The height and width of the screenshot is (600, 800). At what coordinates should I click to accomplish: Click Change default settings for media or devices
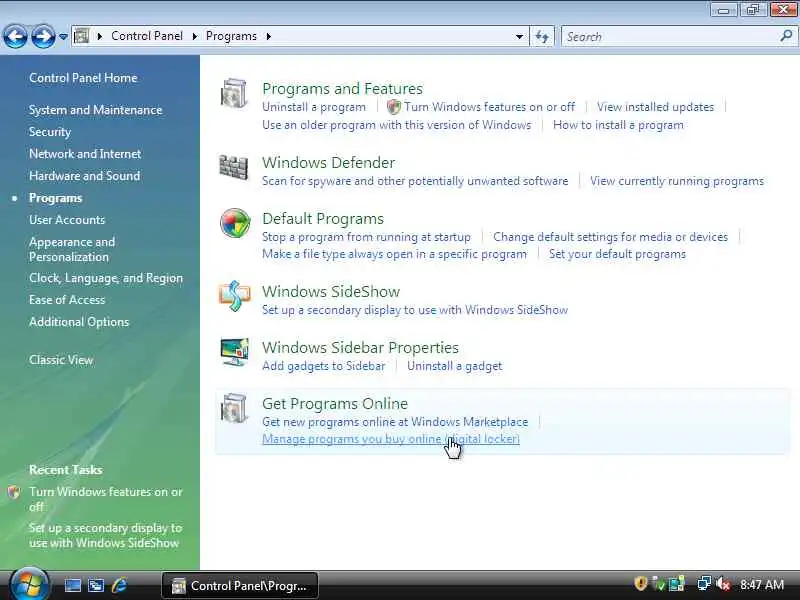(610, 237)
